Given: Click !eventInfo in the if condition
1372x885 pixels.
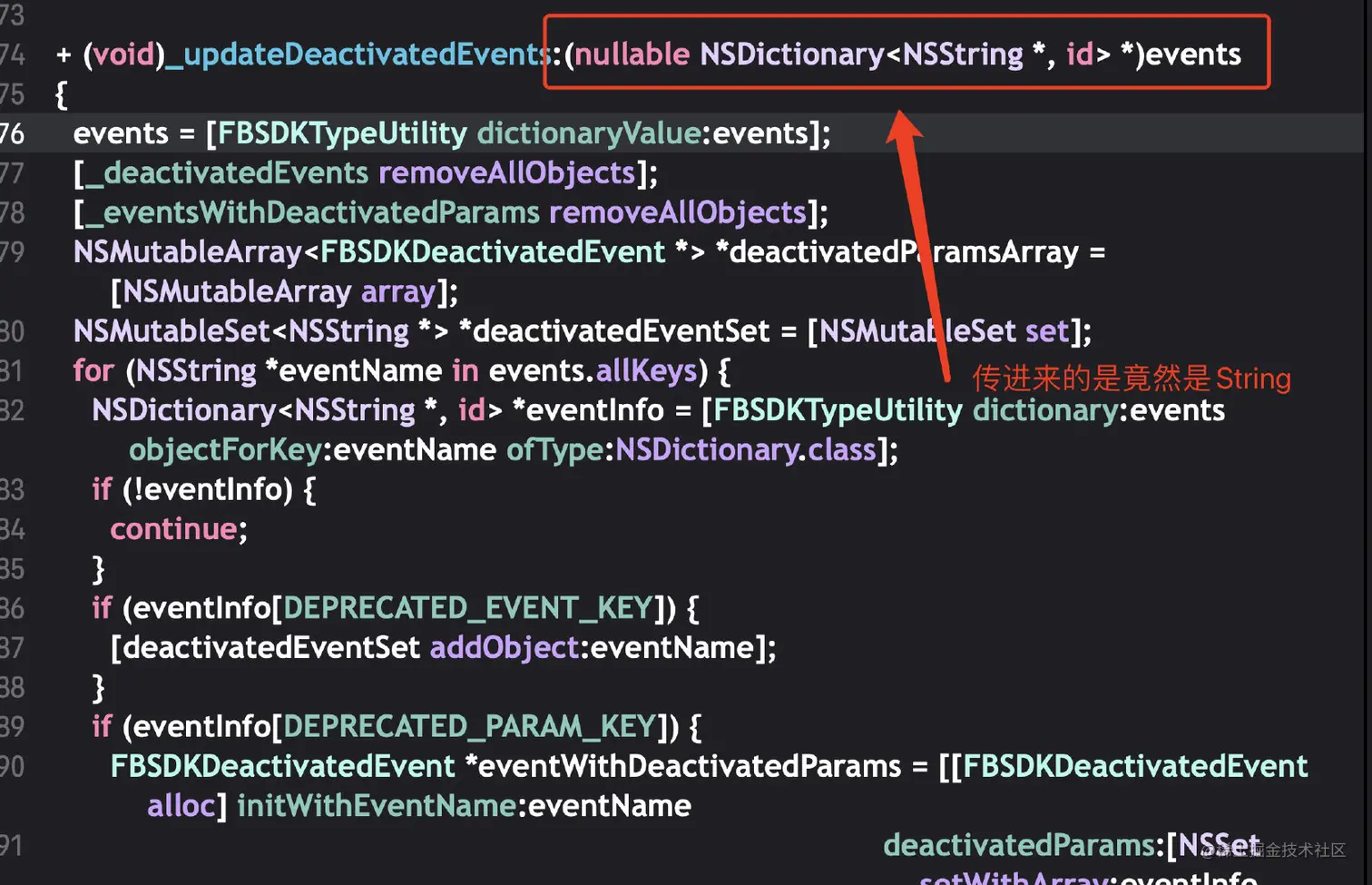Looking at the screenshot, I should click(x=210, y=489).
